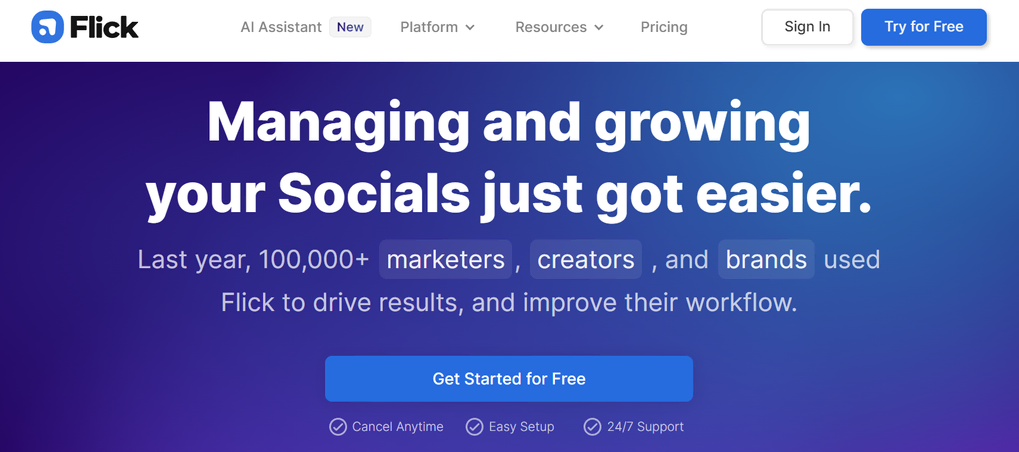Open the Resources menu
The height and width of the screenshot is (452, 1019).
(x=551, y=27)
